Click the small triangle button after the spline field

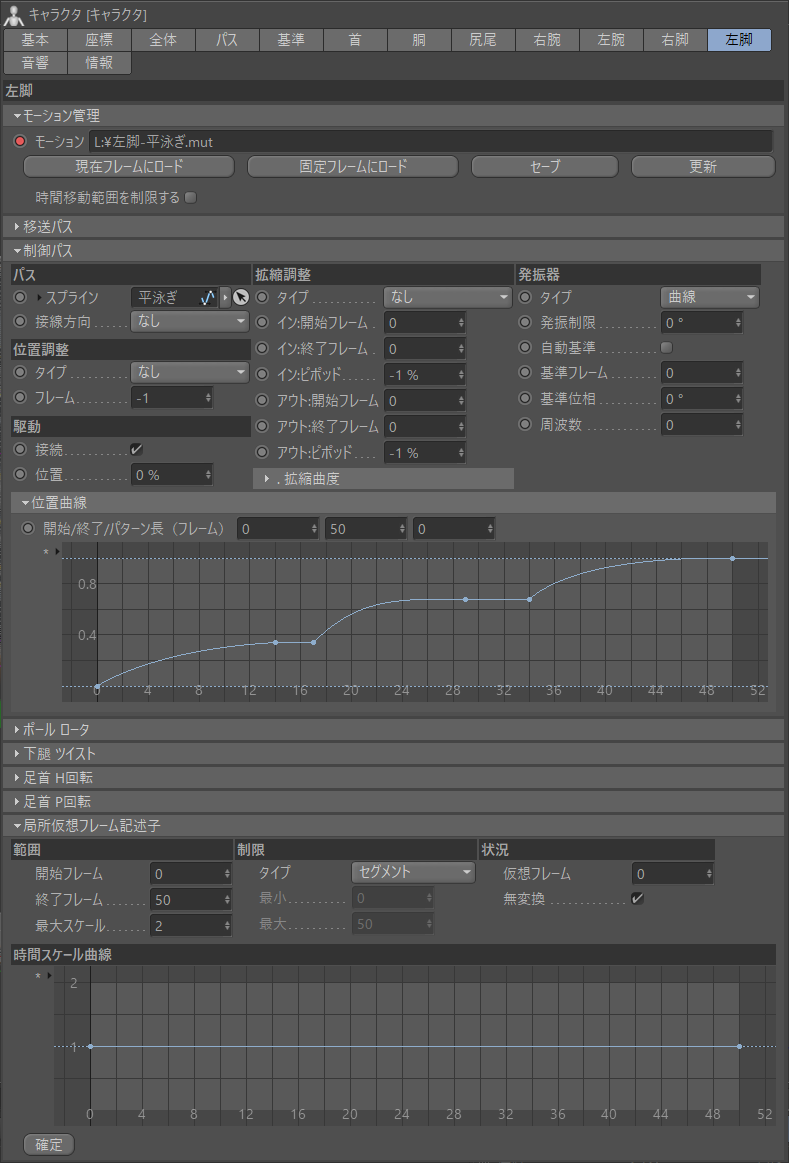point(225,297)
